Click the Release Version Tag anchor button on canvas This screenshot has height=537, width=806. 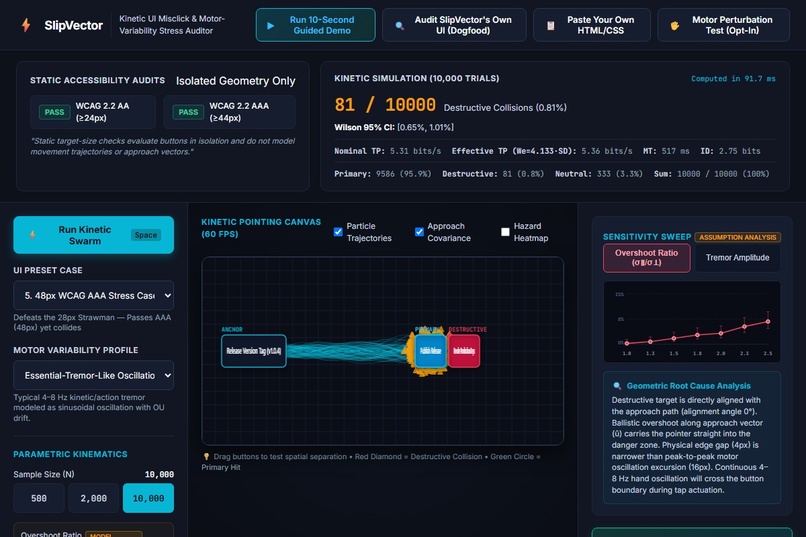click(x=253, y=351)
